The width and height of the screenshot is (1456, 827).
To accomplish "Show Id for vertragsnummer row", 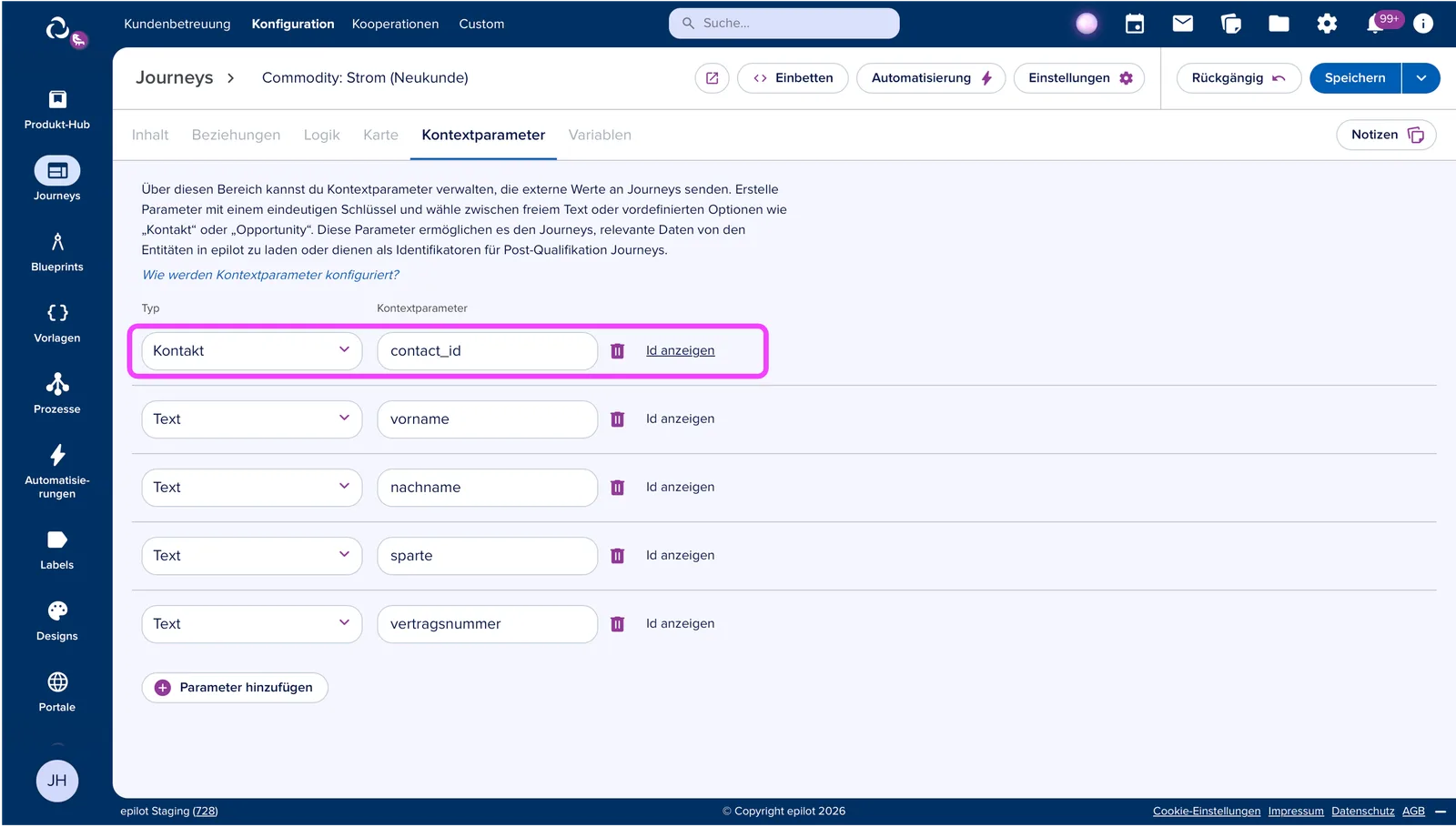I will 680,624.
